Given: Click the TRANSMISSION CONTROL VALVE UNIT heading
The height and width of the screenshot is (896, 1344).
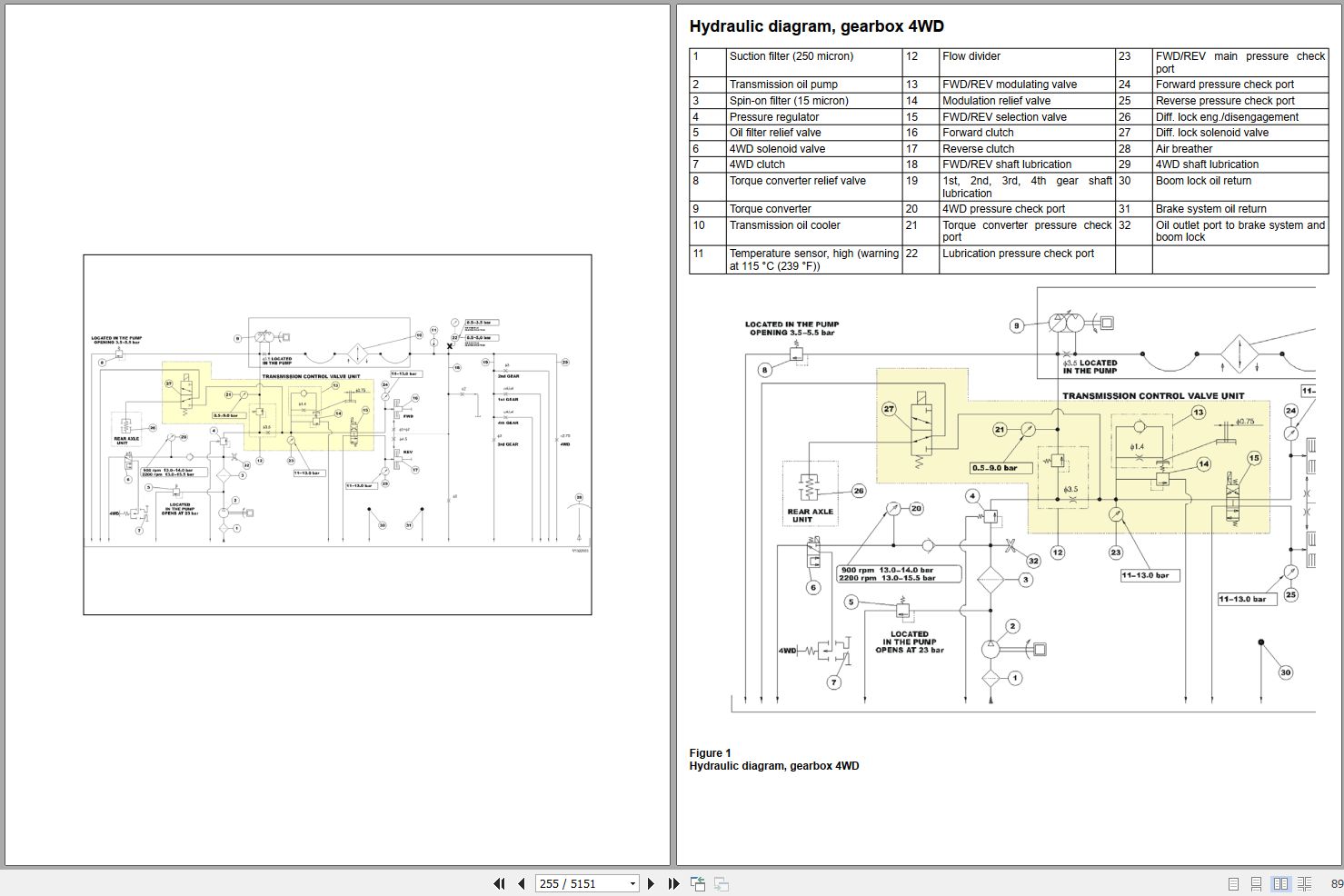Looking at the screenshot, I should (1156, 395).
